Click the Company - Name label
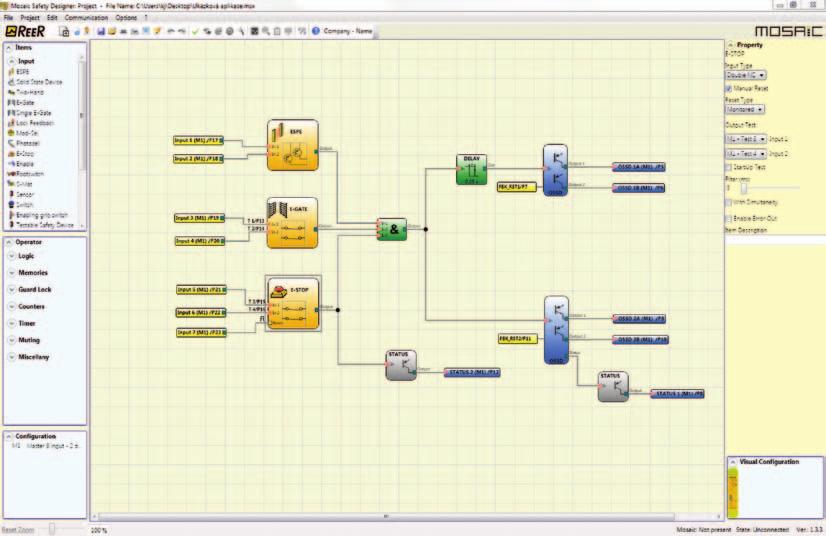The height and width of the screenshot is (536, 826). point(348,31)
